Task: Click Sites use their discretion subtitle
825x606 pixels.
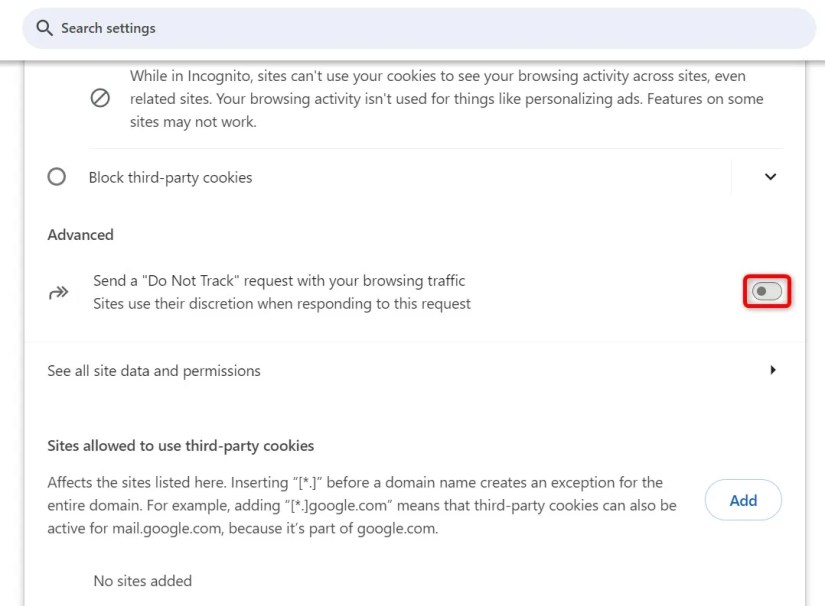Action: pos(282,304)
